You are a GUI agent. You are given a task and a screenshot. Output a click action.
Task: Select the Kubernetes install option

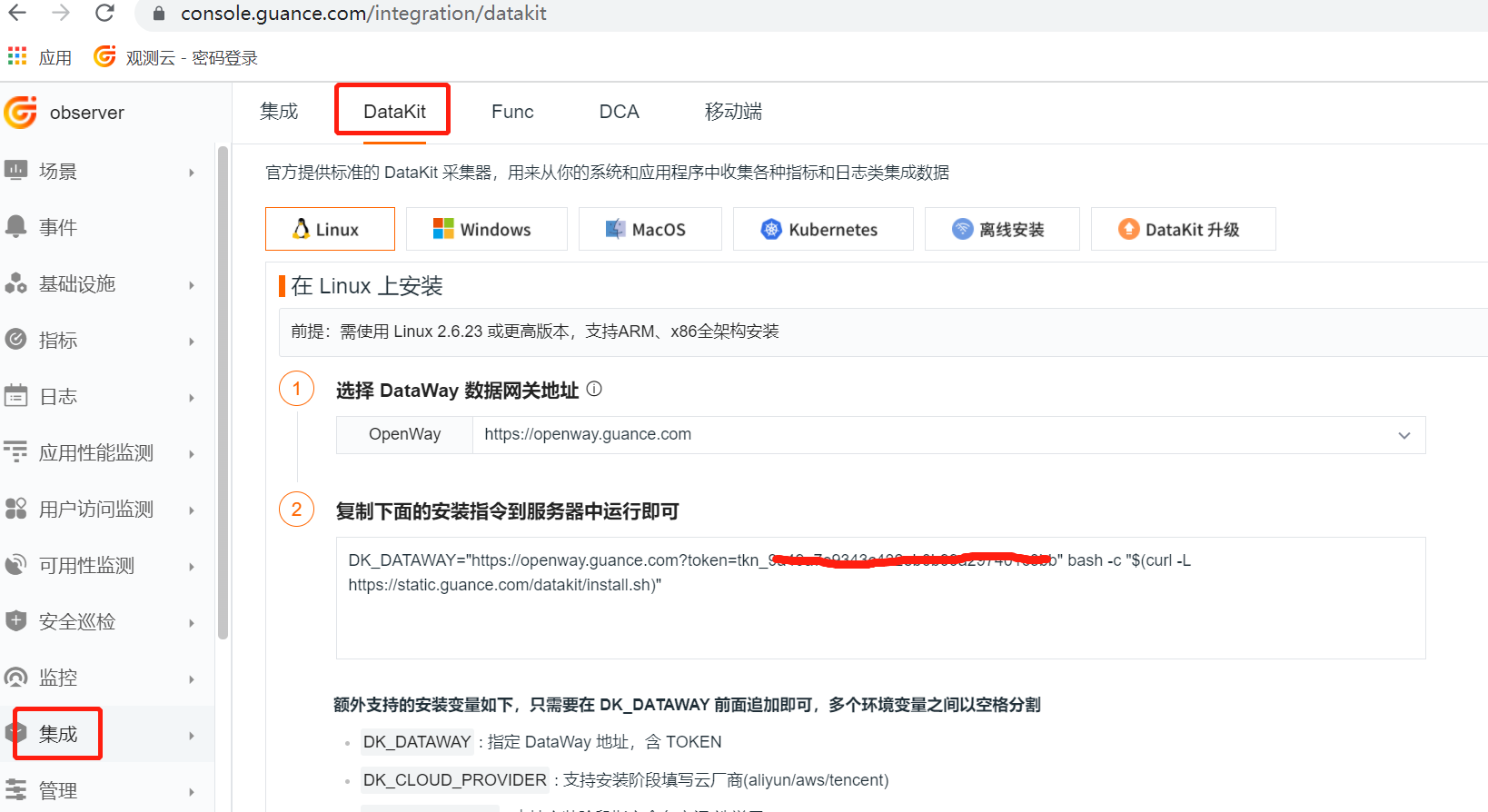click(x=823, y=229)
